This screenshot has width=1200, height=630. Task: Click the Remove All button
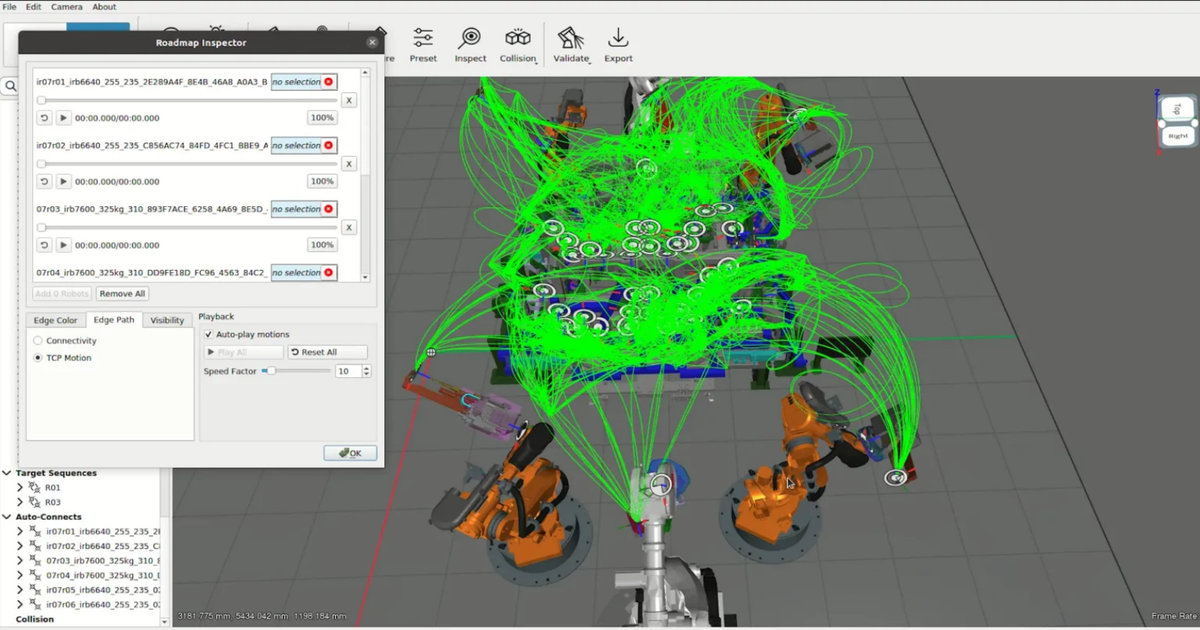[x=123, y=293]
